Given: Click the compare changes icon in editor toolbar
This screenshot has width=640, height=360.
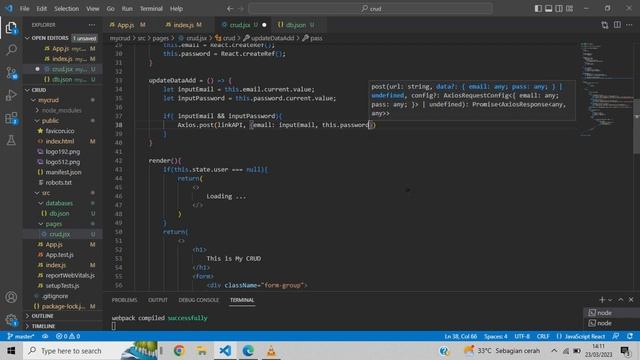Looking at the screenshot, I should click(604, 25).
